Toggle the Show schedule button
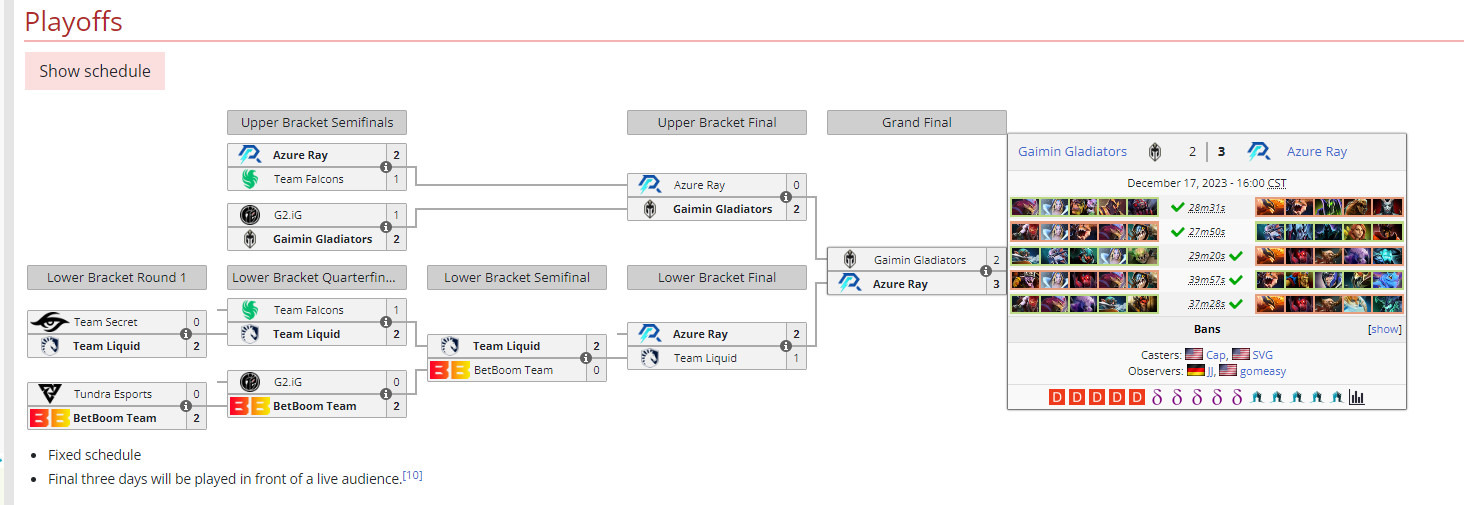 [x=95, y=71]
